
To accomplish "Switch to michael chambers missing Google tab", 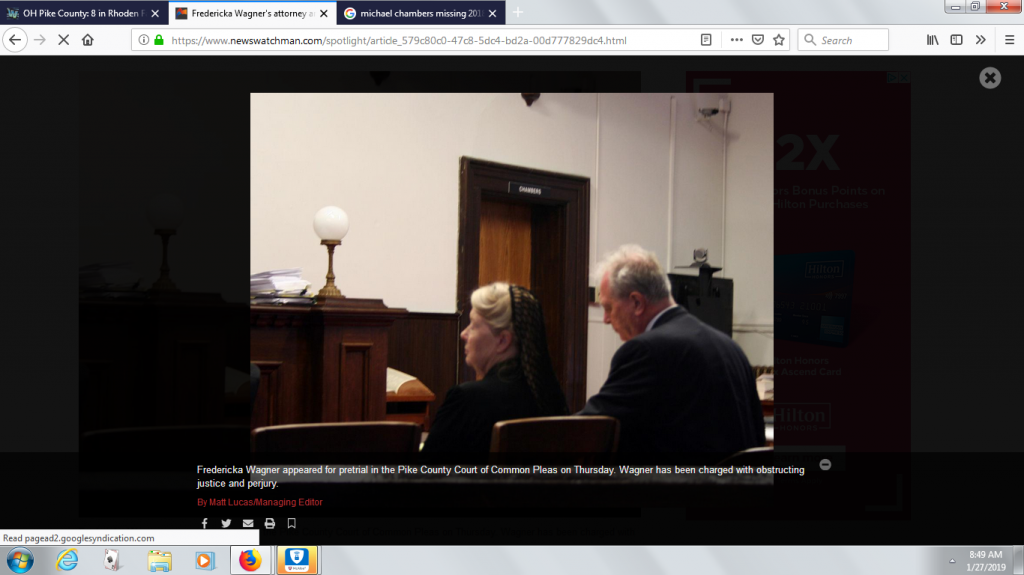I will (x=413, y=13).
